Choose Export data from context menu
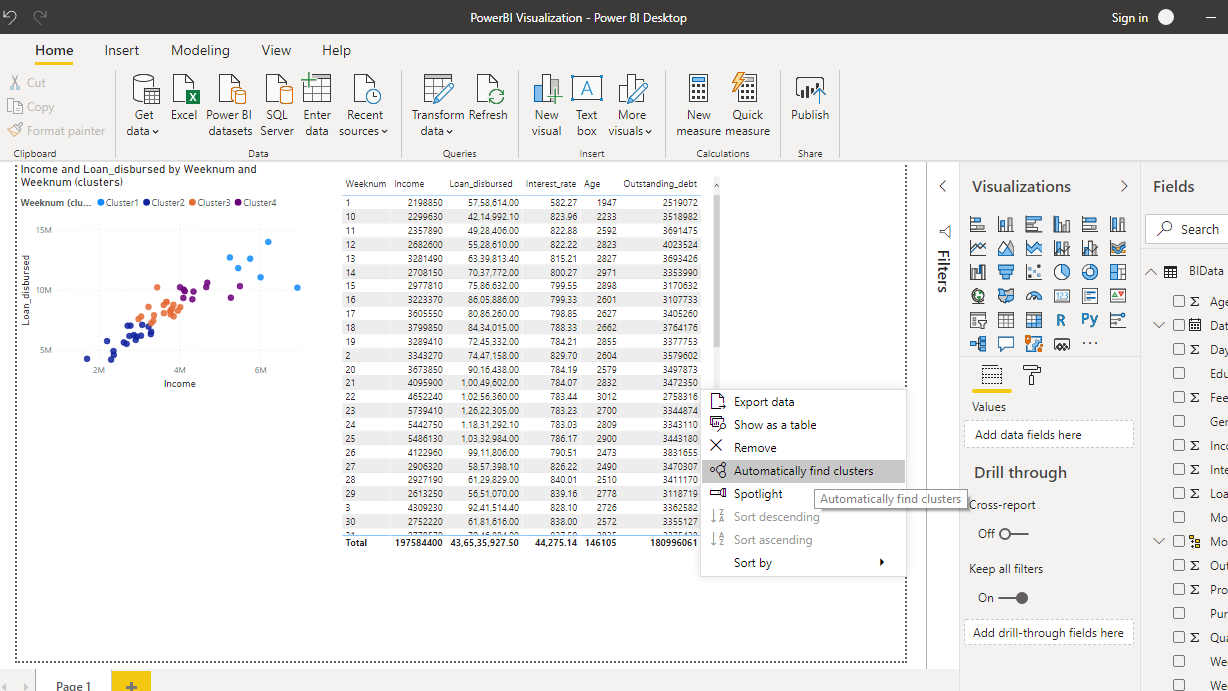The image size is (1228, 691). [804, 402]
